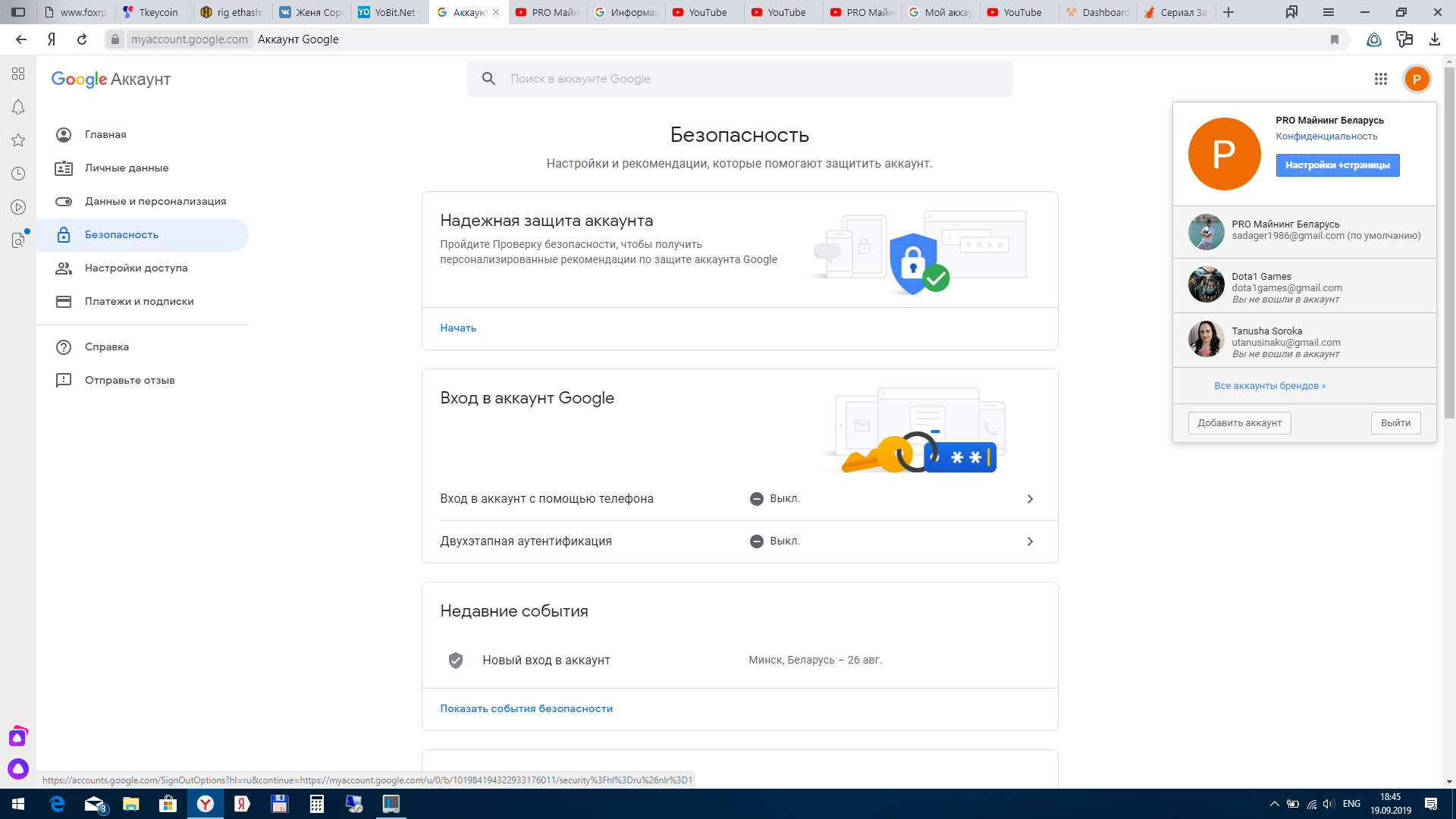Open the tableau icon in browser sidebar

tap(18, 74)
